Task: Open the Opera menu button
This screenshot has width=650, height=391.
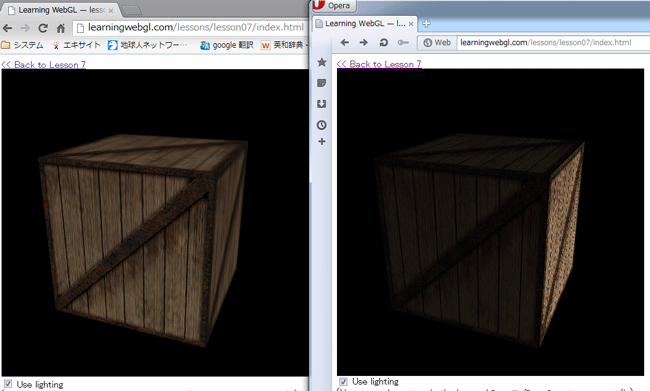Action: (x=334, y=5)
